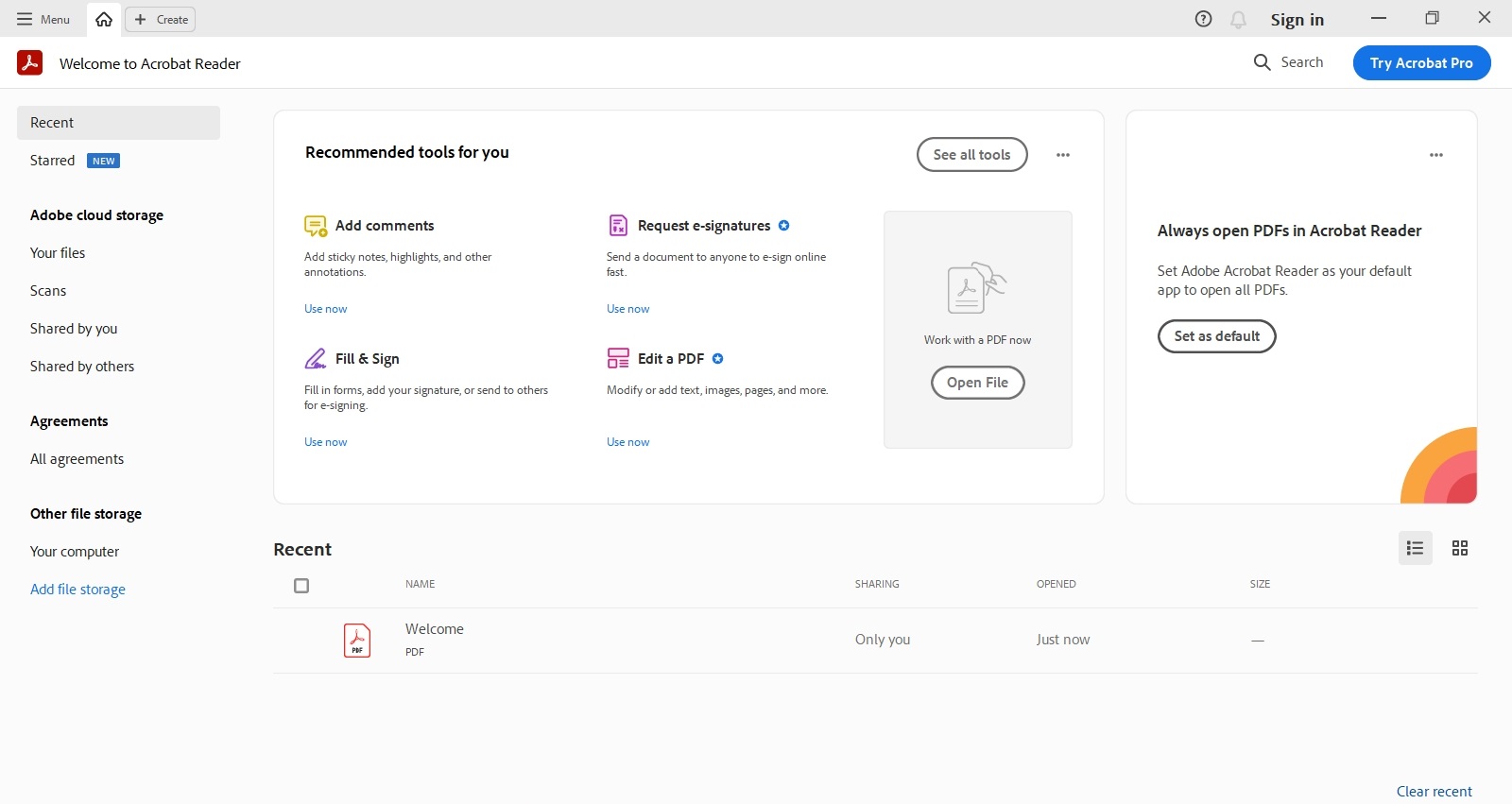This screenshot has width=1512, height=804.
Task: Open All agreements
Action: (77, 459)
